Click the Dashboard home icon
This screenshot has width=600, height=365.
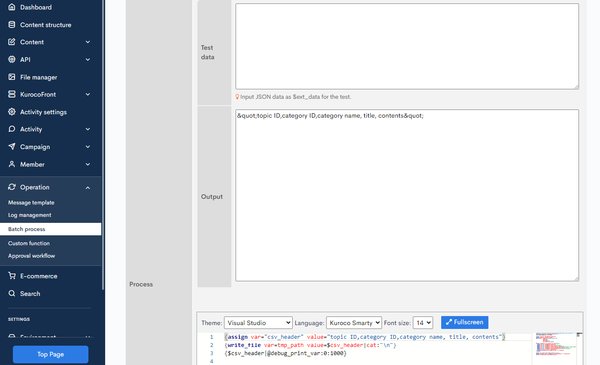point(12,7)
